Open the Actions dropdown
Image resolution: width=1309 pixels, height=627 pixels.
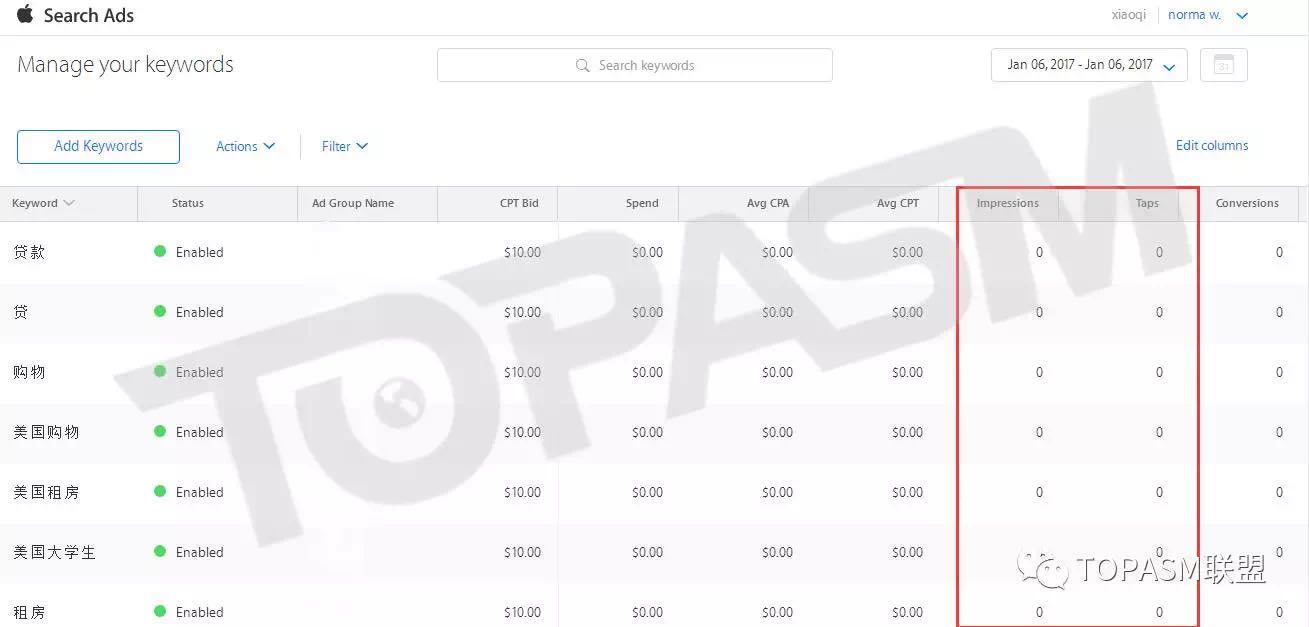click(245, 146)
